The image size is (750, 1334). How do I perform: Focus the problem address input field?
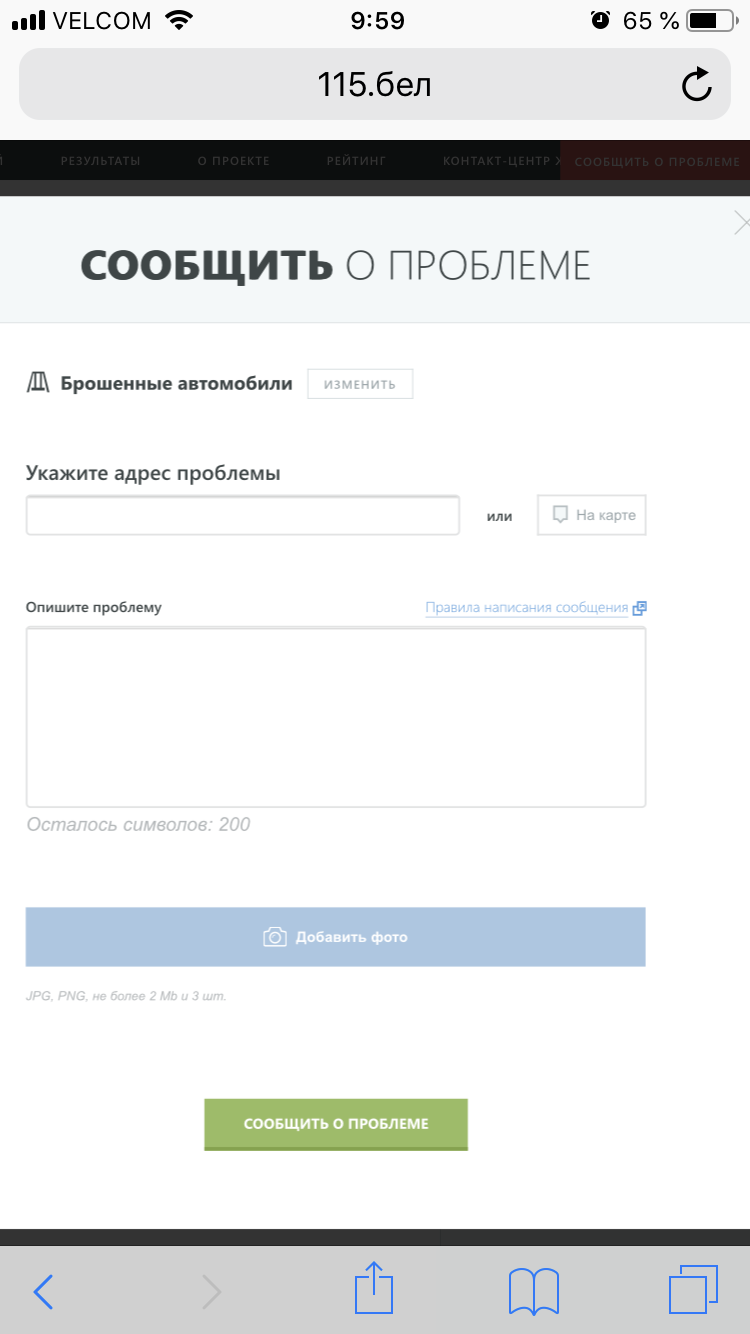click(x=243, y=516)
